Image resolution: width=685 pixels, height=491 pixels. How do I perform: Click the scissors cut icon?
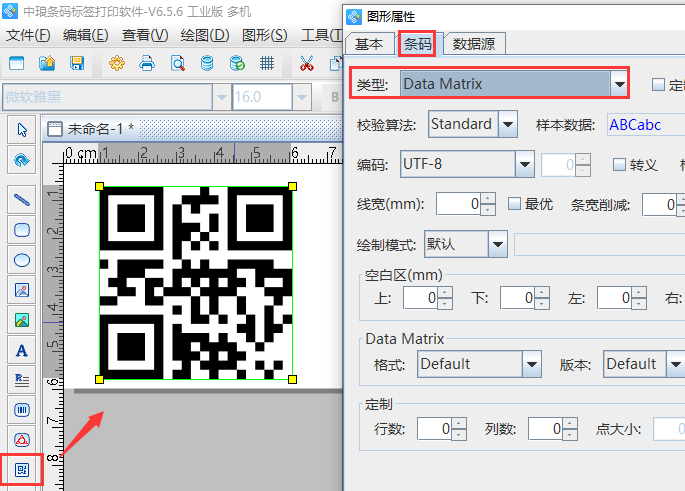point(307,64)
